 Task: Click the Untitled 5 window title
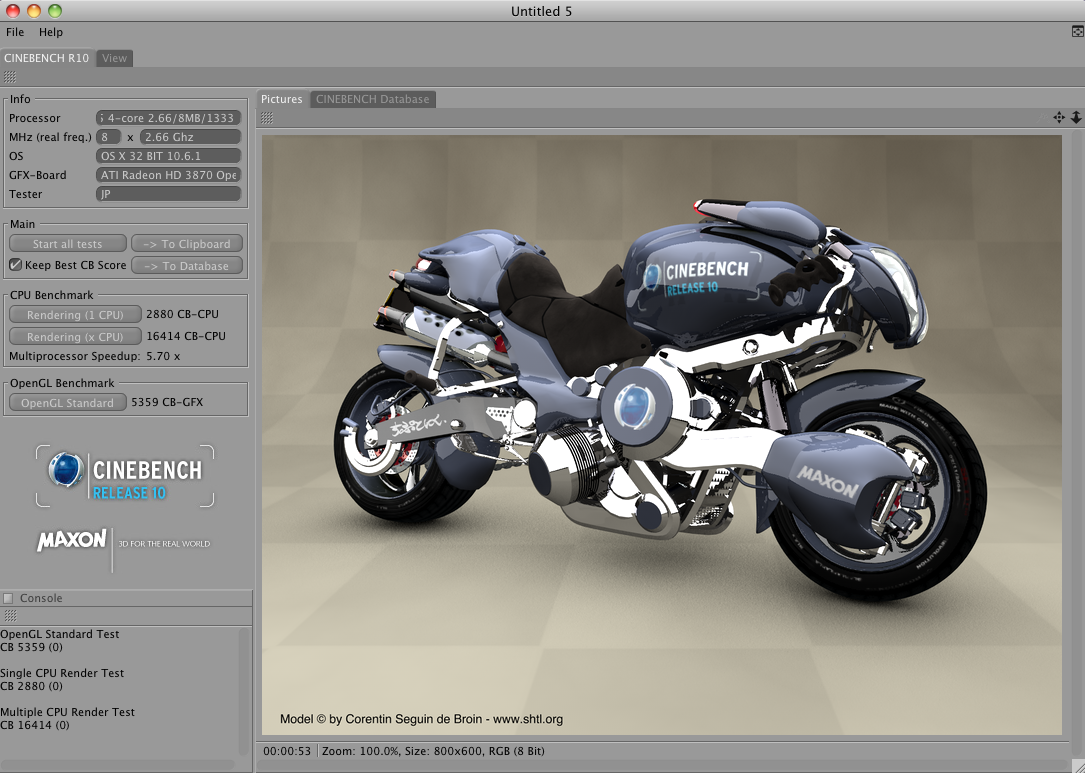tap(541, 11)
